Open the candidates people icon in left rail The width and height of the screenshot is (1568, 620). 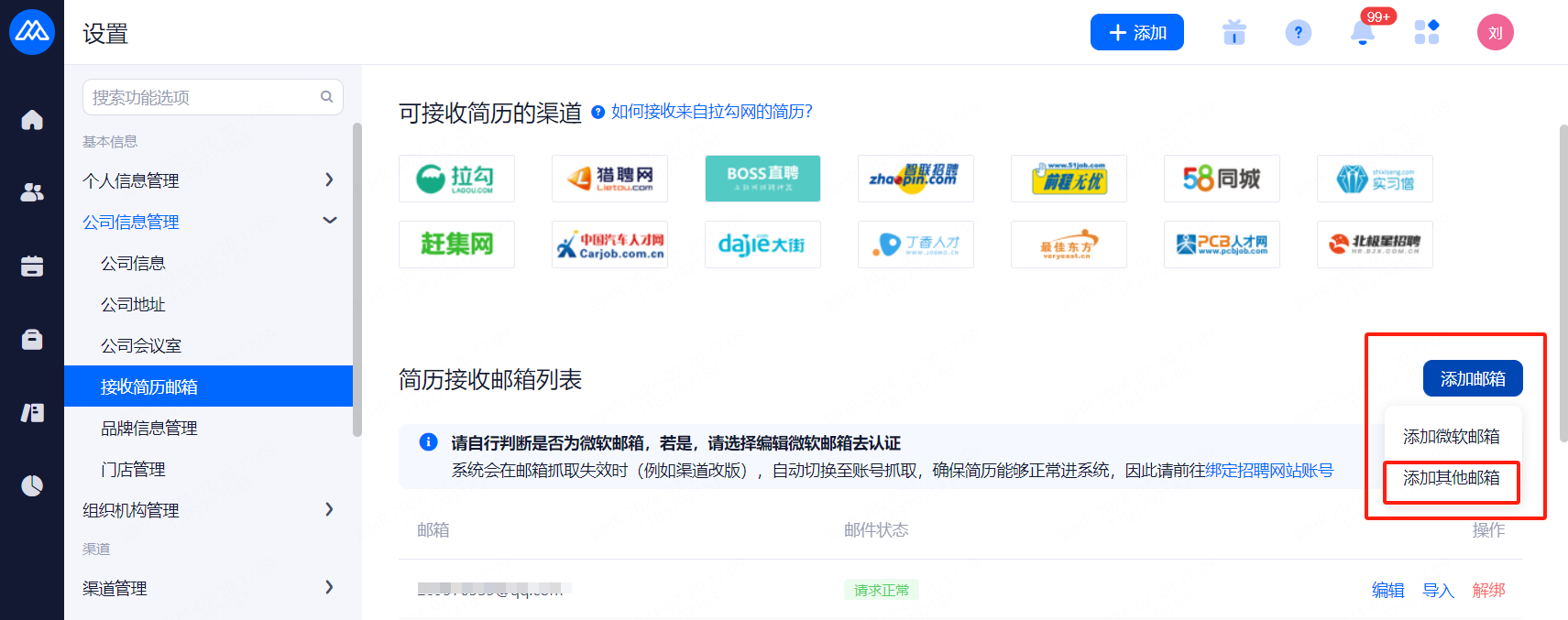(x=32, y=192)
